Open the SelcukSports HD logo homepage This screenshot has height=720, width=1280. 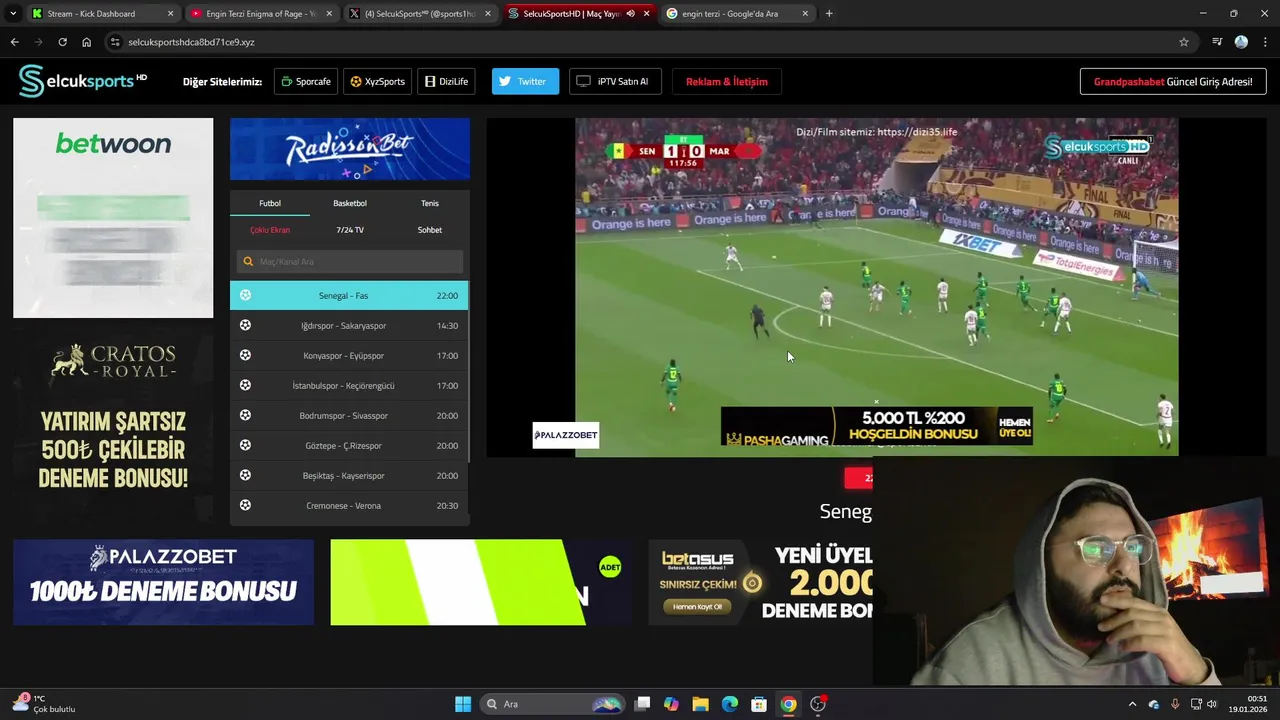pos(83,81)
